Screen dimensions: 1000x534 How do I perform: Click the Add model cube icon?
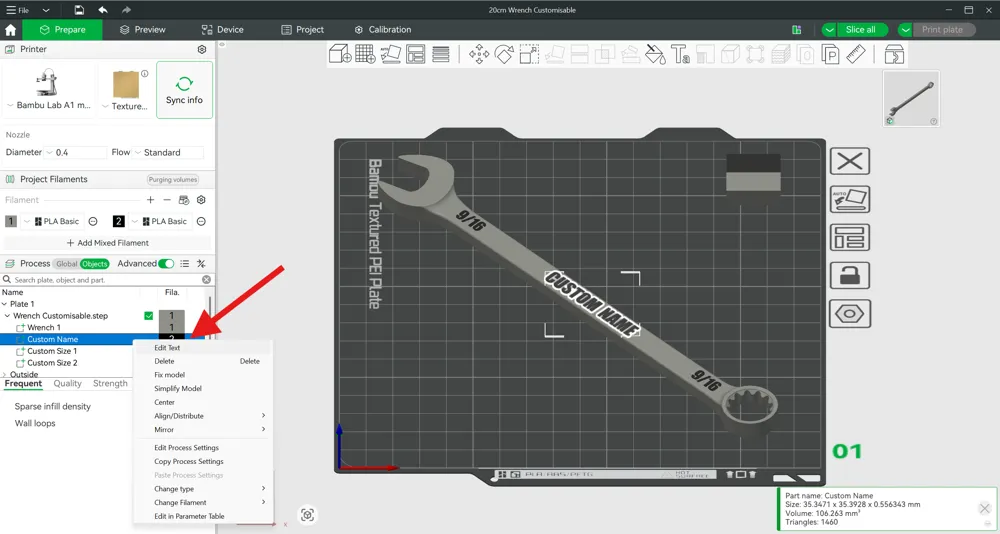point(341,54)
